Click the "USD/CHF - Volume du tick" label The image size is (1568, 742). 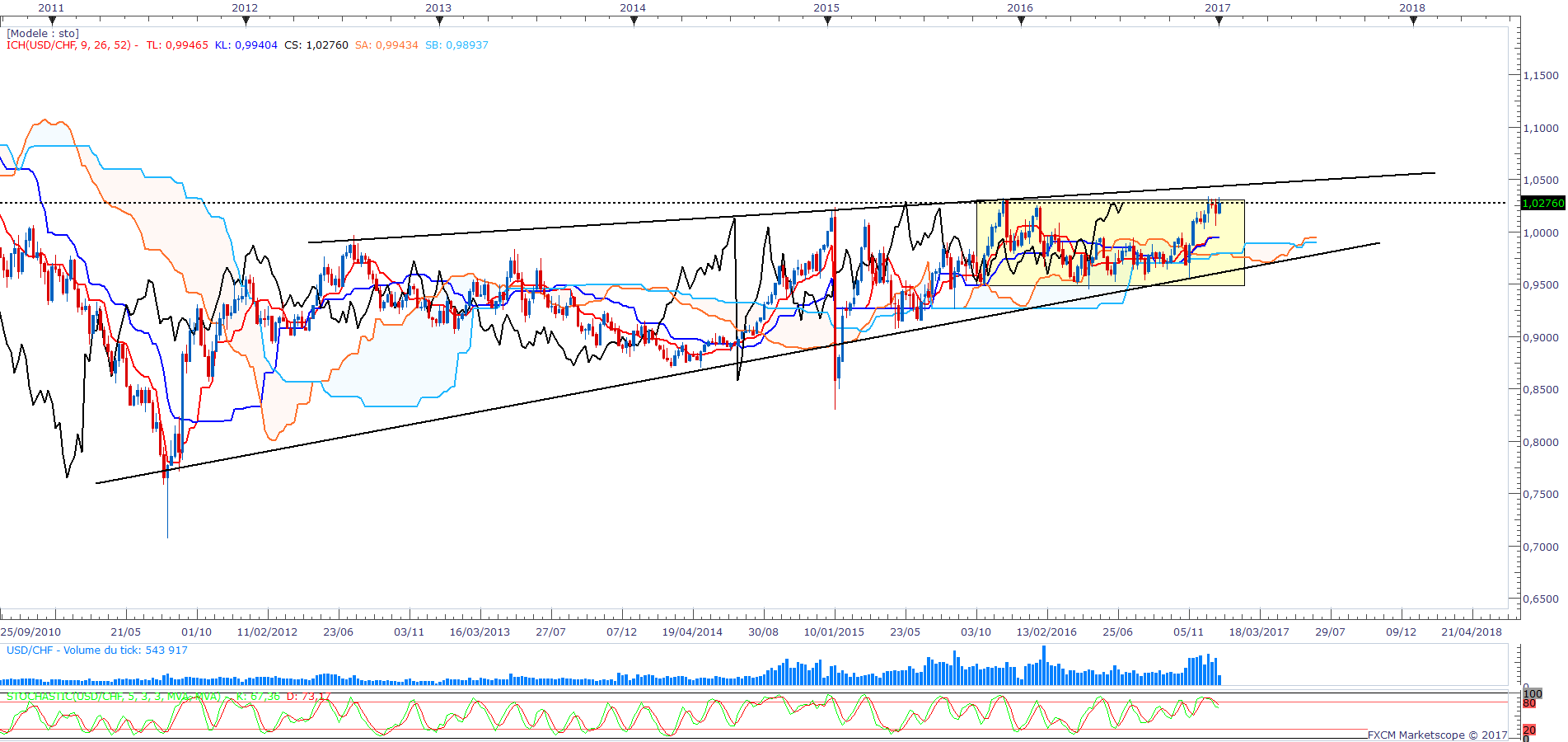pyautogui.click(x=97, y=650)
